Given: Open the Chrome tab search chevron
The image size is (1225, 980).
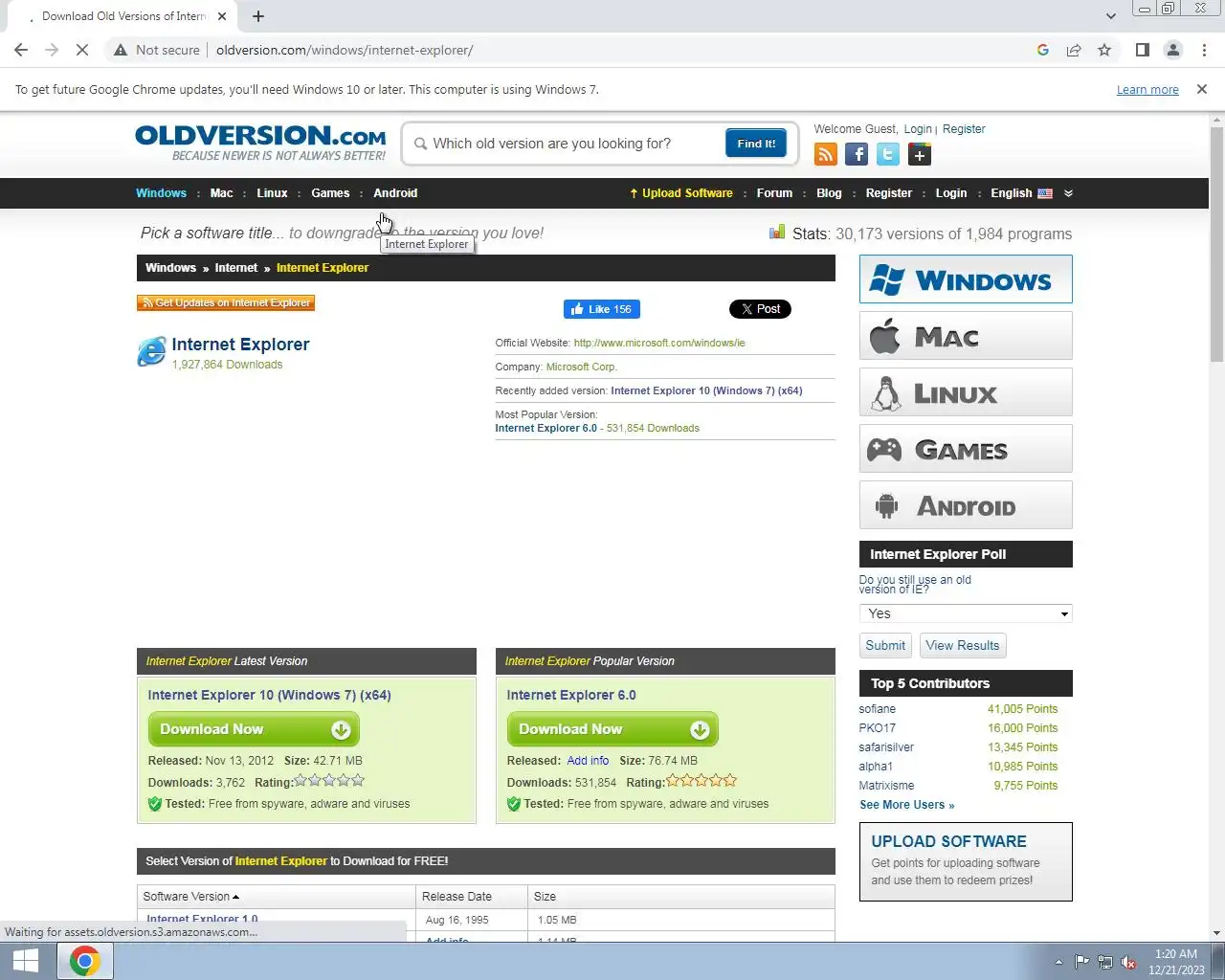Looking at the screenshot, I should [x=1110, y=16].
